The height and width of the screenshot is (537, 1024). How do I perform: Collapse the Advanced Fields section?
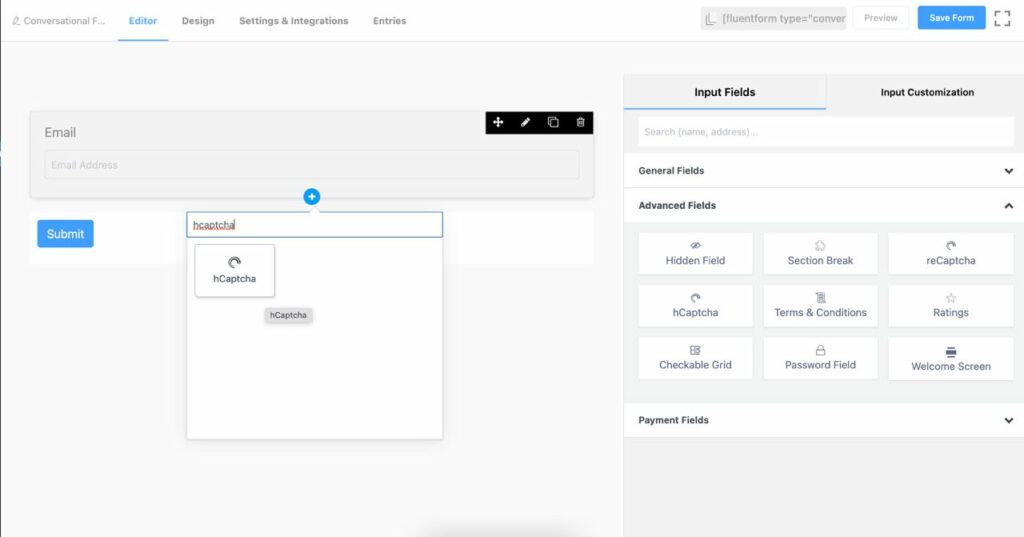[824, 205]
